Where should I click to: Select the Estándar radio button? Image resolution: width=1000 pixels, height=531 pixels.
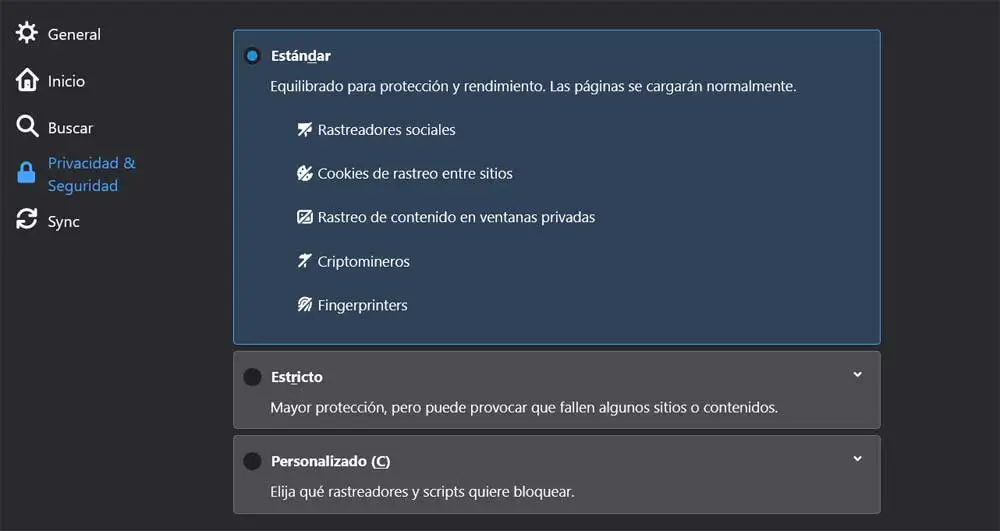coord(252,56)
